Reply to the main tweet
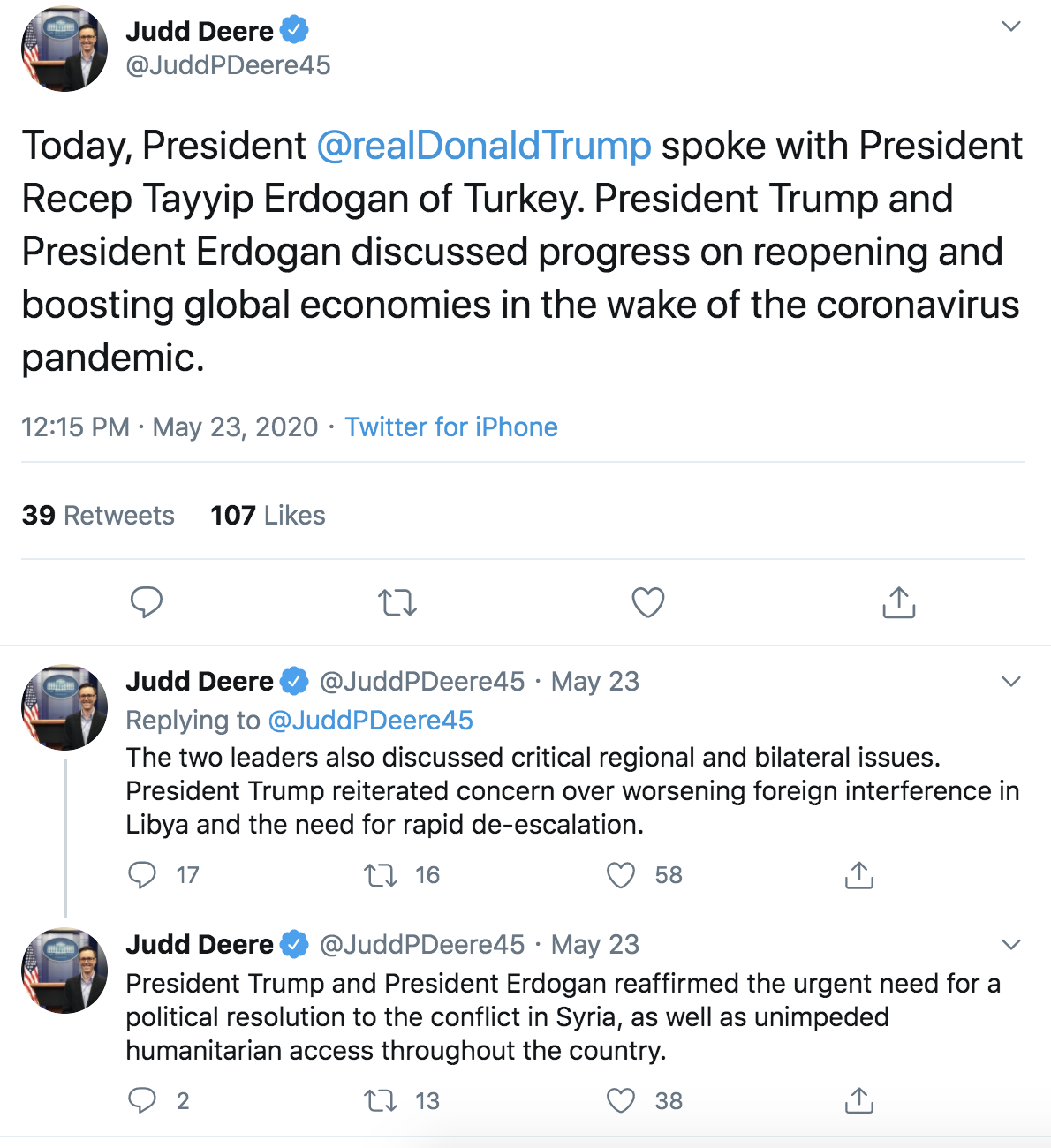Image resolution: width=1051 pixels, height=1148 pixels. click(147, 602)
